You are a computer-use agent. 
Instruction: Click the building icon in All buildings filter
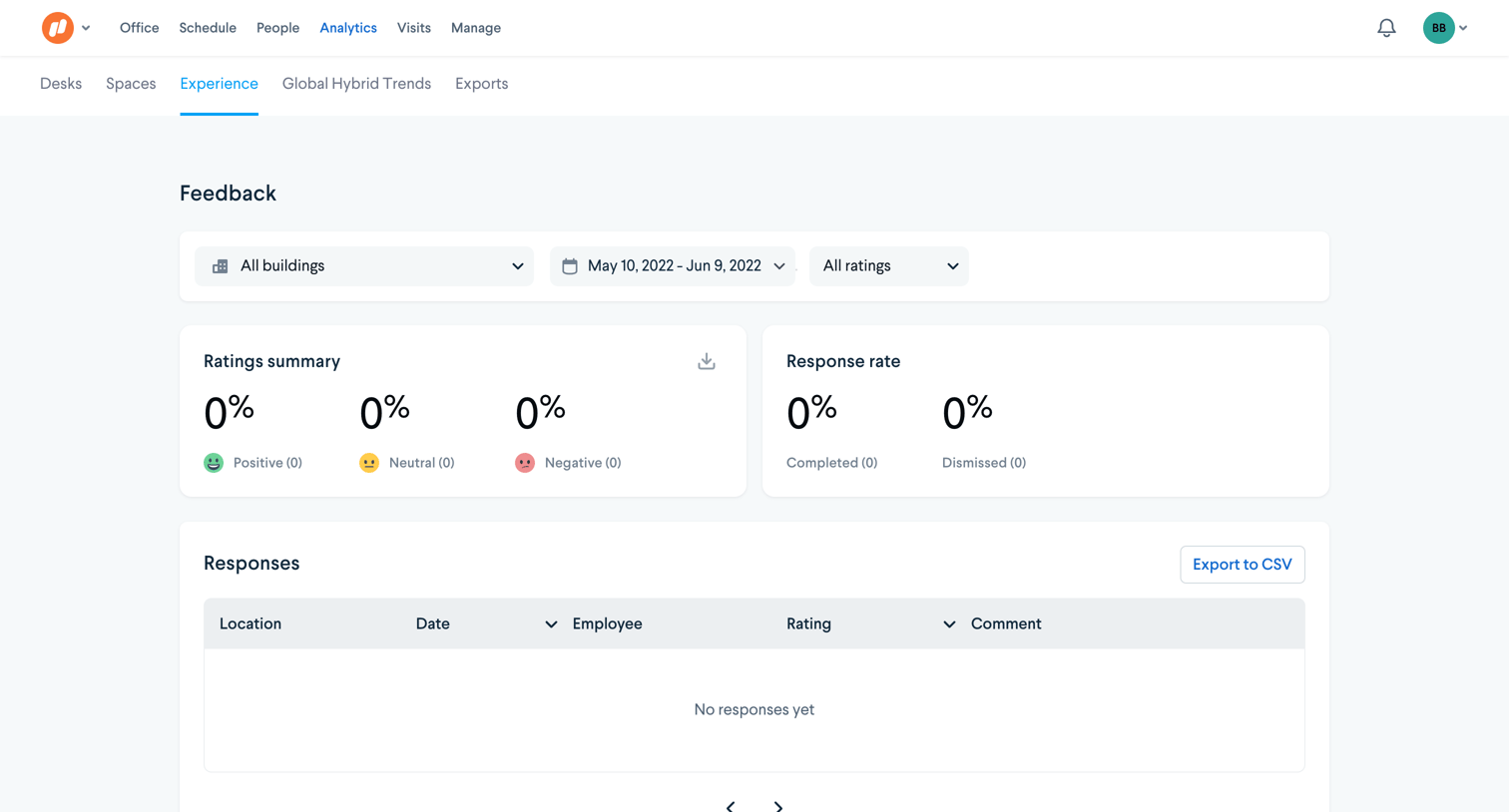click(x=220, y=266)
